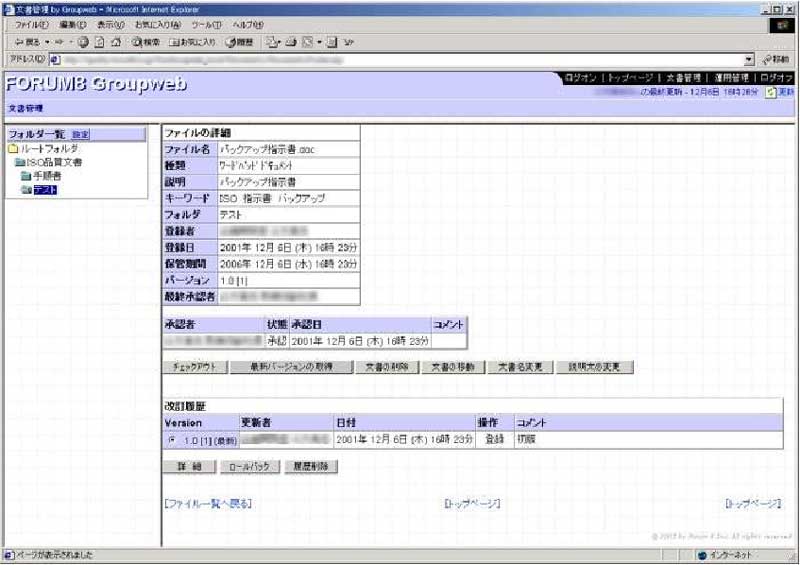Click the 文書の削除 button

tap(387, 367)
